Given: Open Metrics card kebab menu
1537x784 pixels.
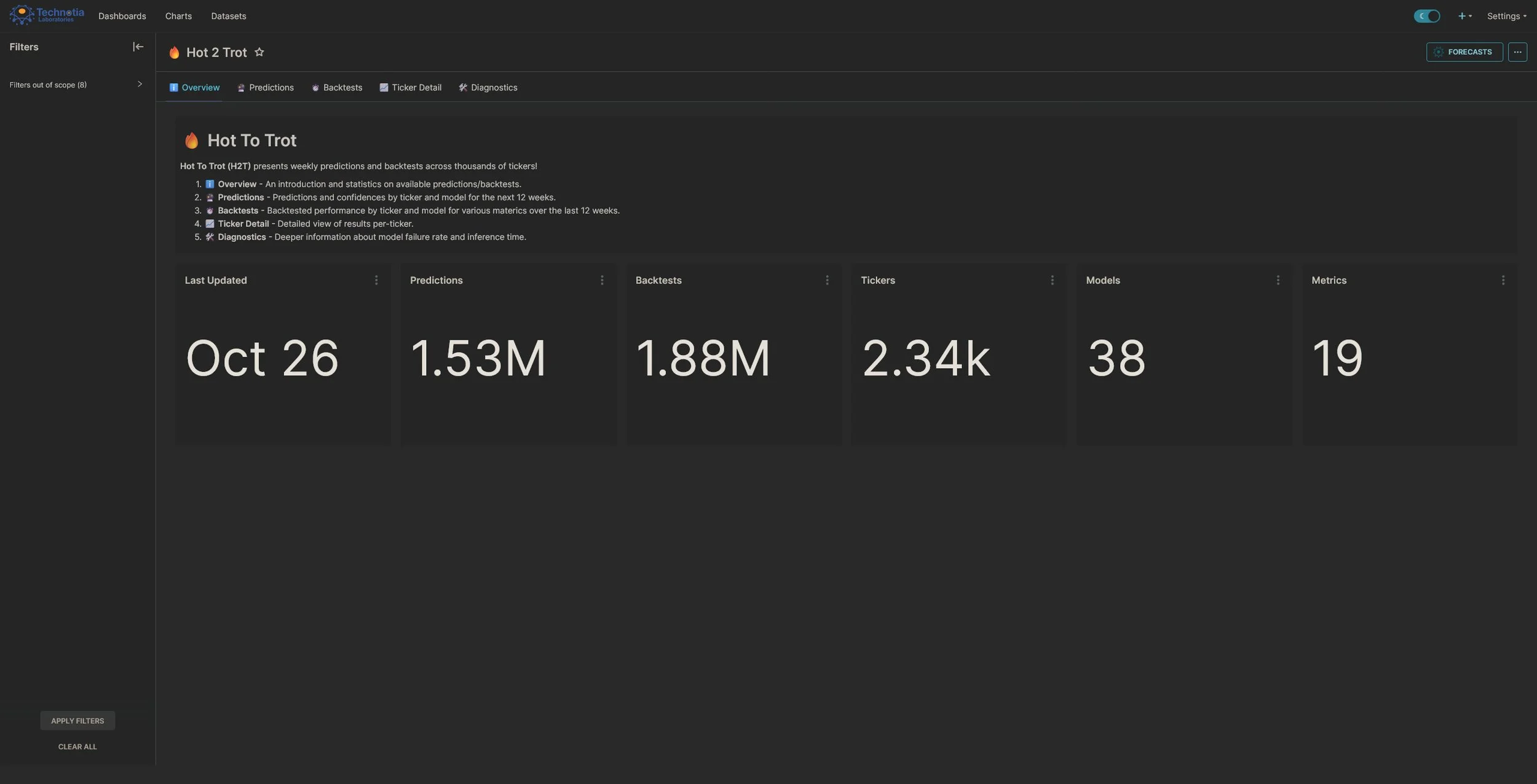Looking at the screenshot, I should pyautogui.click(x=1503, y=280).
